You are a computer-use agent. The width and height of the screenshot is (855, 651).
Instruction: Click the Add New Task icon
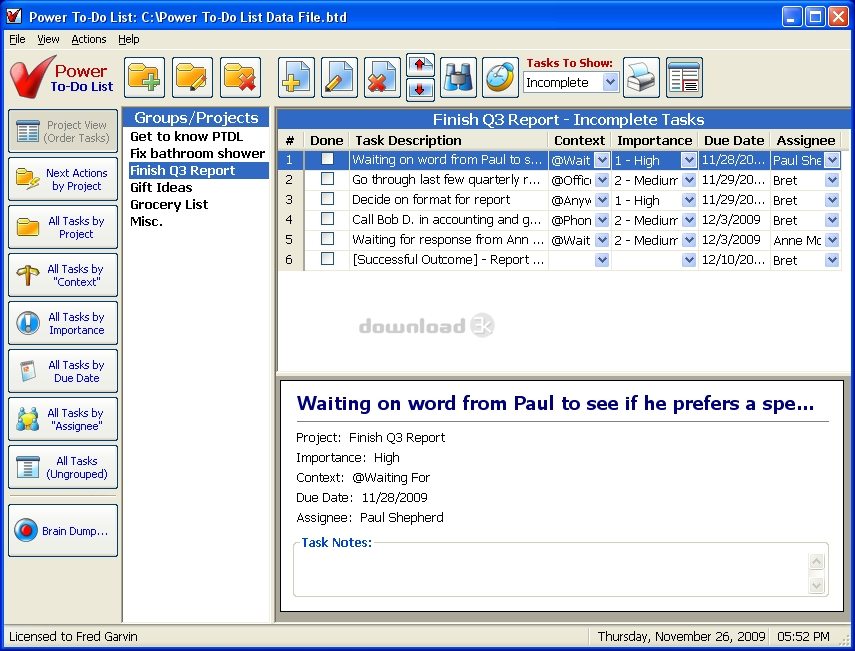tap(296, 77)
